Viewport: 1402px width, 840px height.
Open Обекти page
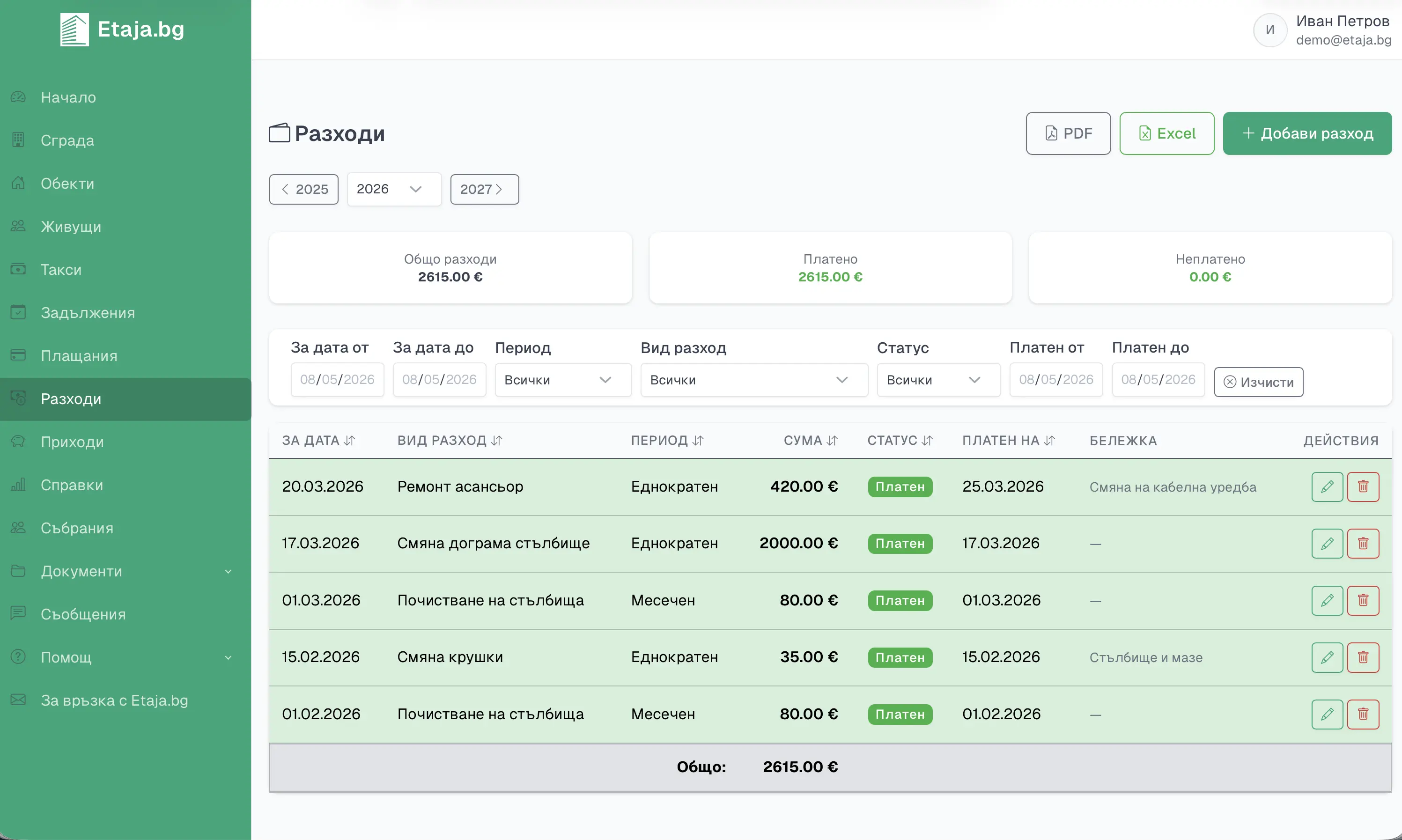[125, 184]
